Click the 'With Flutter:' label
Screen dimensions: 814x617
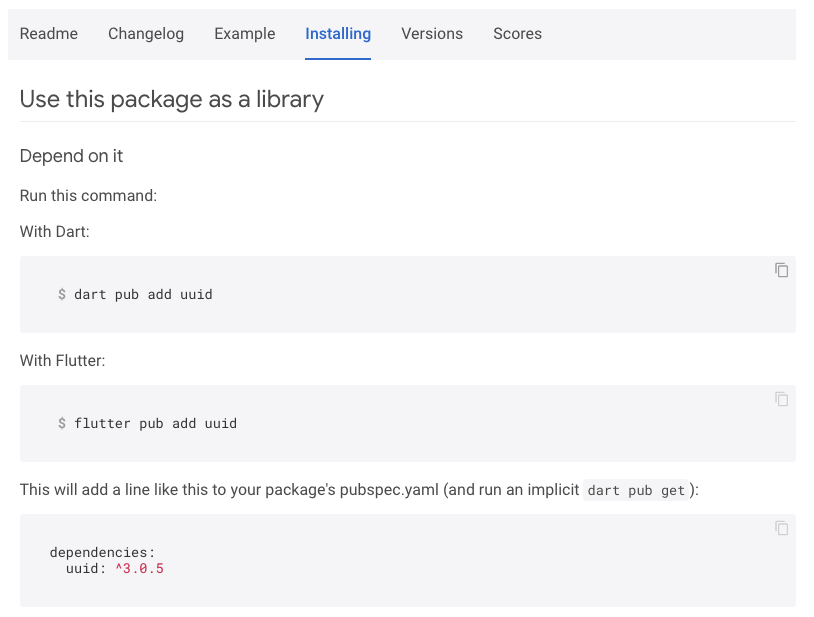point(63,361)
